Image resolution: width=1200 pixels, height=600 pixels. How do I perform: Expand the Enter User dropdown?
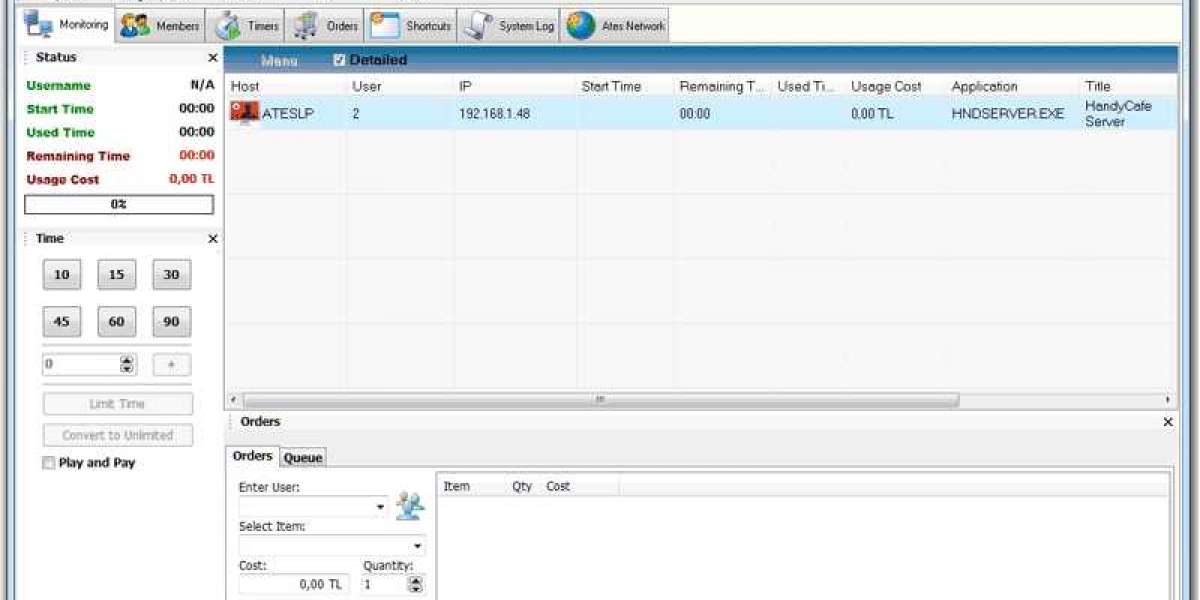380,508
